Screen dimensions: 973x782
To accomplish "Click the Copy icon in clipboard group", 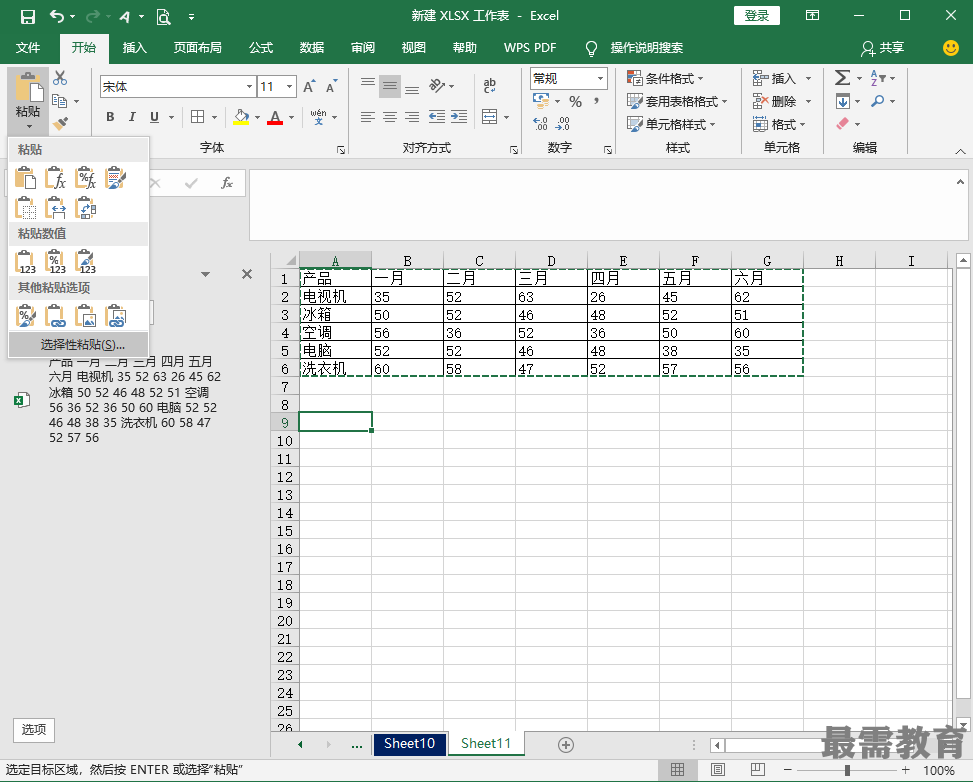I will tap(60, 101).
